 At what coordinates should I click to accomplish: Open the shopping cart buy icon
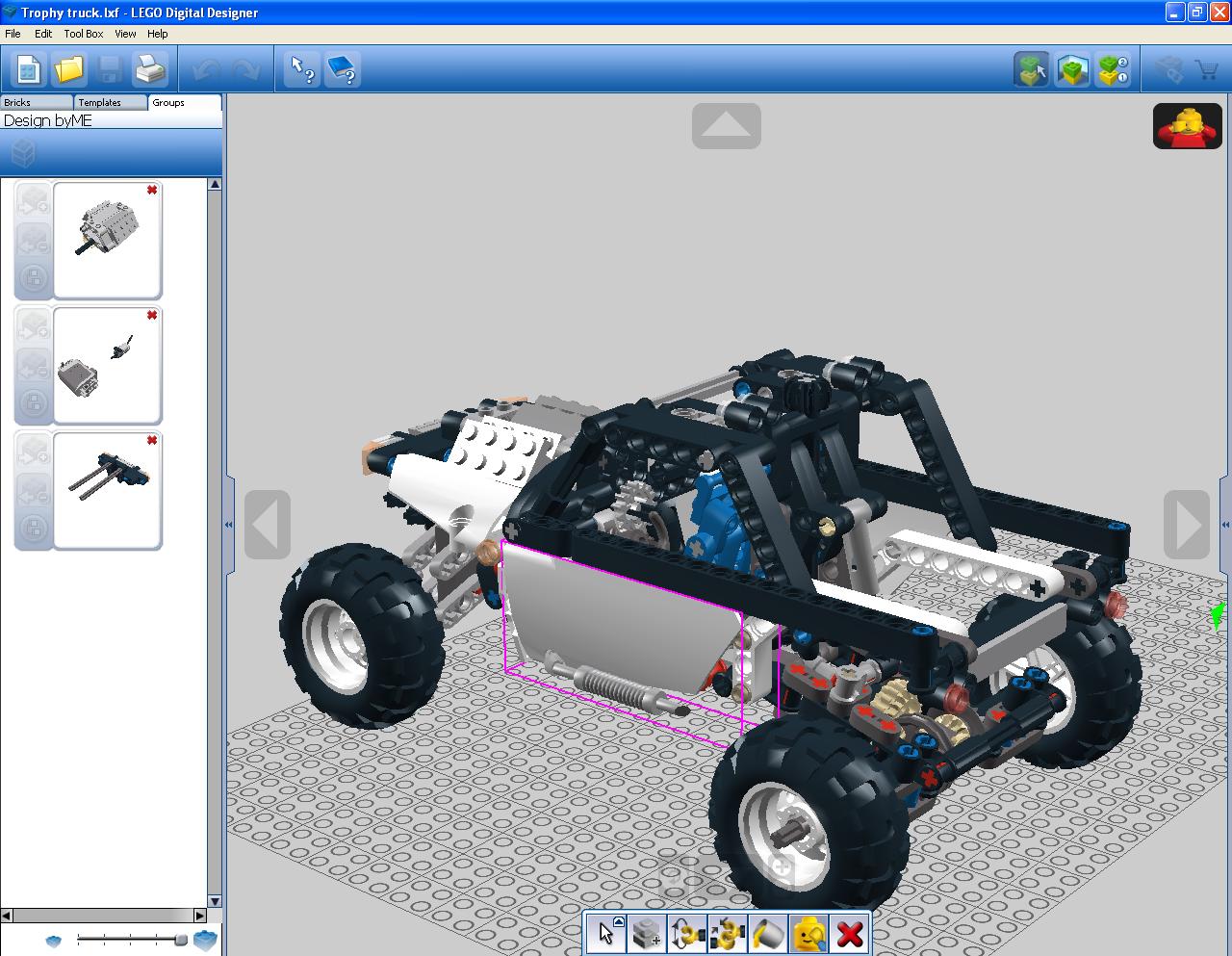pos(1207,69)
